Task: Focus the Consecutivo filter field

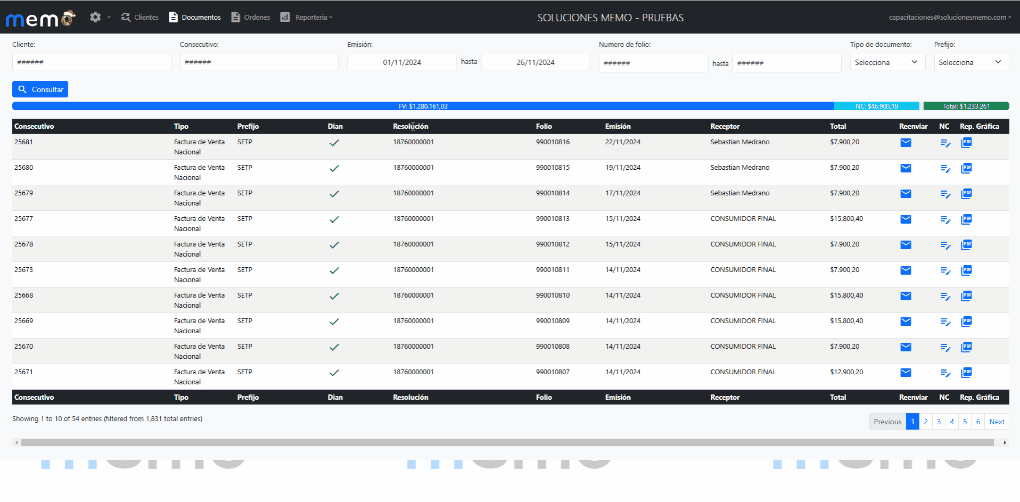Action: (259, 62)
